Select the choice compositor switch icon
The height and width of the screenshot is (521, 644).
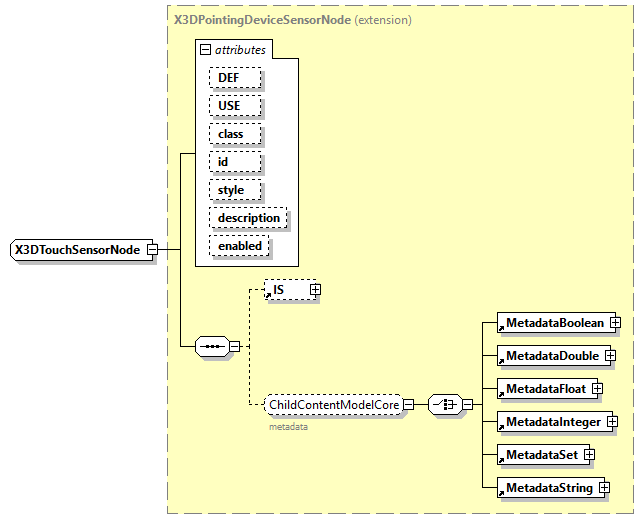[x=445, y=404]
